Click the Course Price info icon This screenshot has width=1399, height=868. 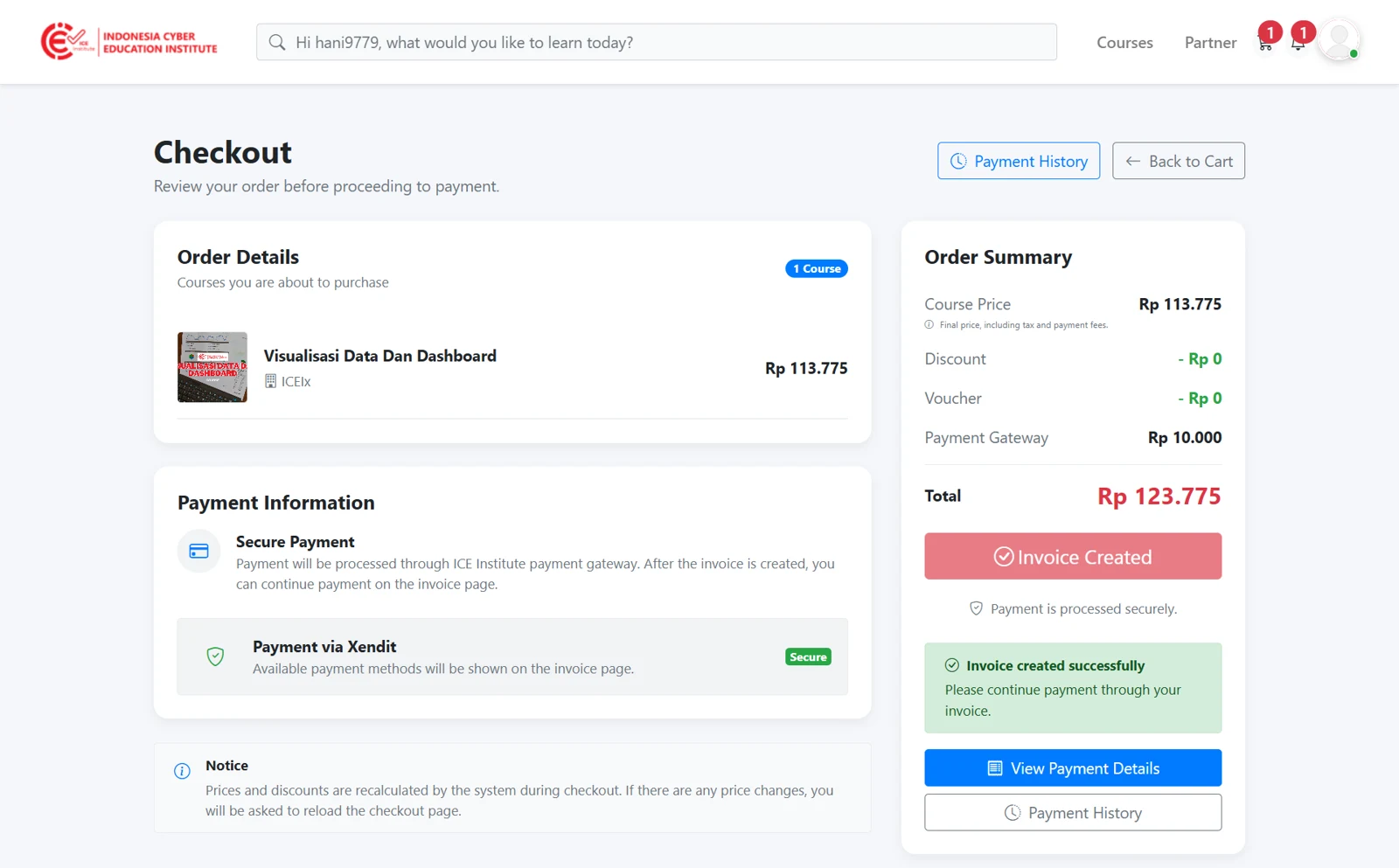click(x=929, y=324)
